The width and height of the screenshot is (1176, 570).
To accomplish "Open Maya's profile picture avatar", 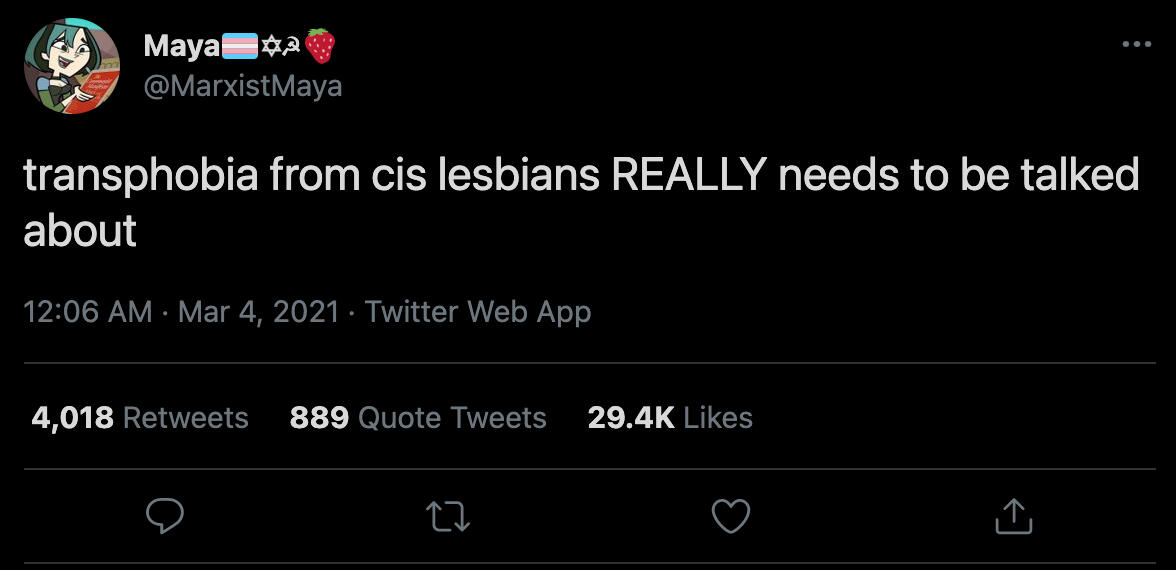I will tap(72, 65).
